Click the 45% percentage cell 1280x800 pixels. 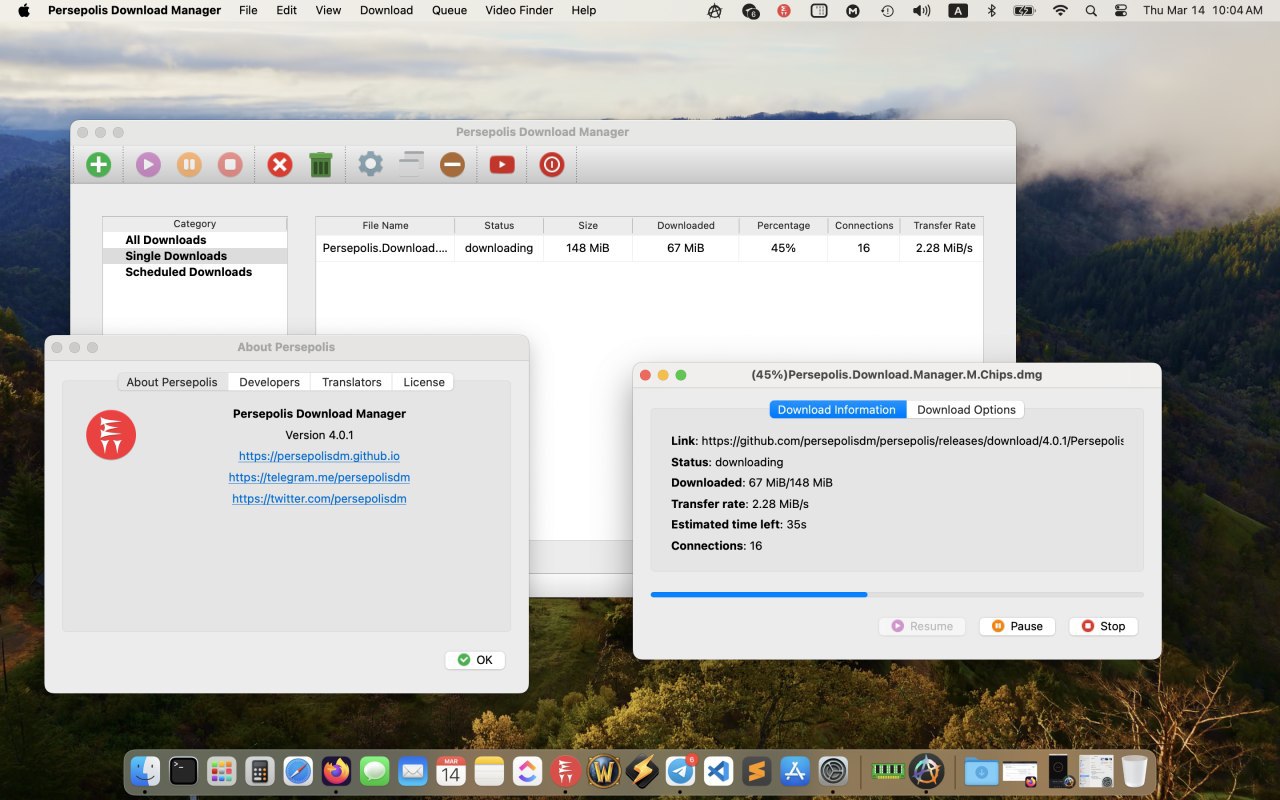783,248
